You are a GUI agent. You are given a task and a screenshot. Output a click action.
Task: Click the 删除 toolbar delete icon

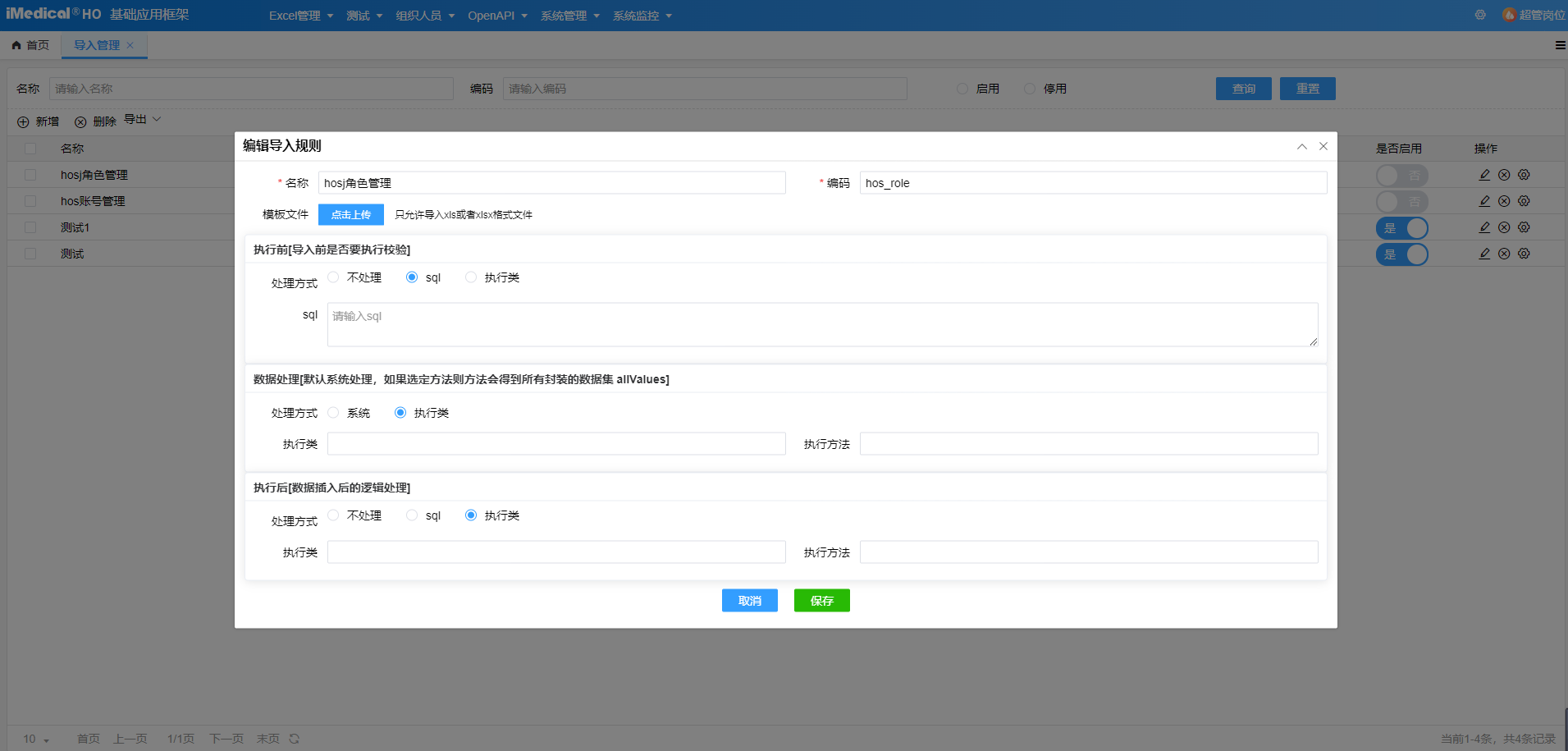[80, 121]
